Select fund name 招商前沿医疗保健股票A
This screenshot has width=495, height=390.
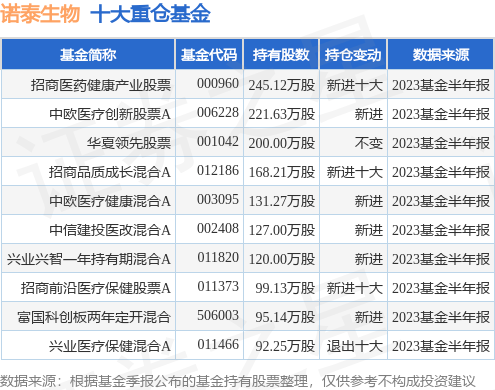point(96,288)
